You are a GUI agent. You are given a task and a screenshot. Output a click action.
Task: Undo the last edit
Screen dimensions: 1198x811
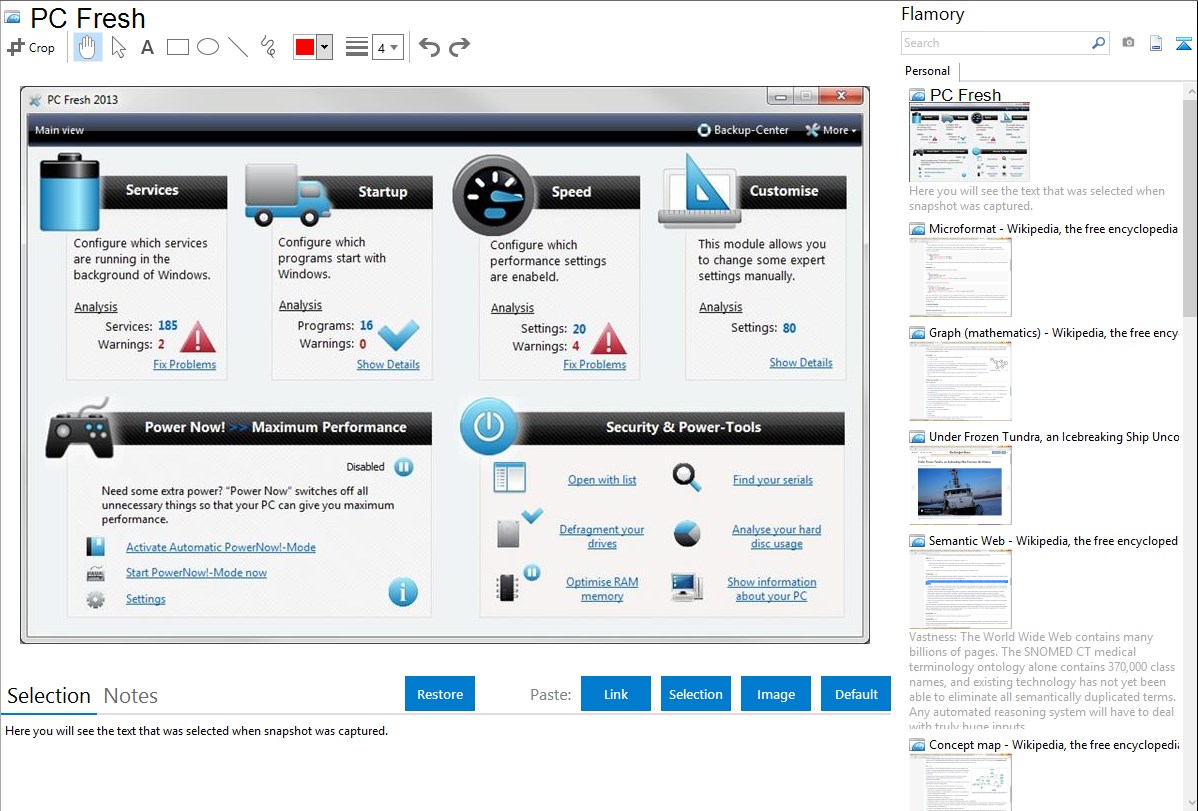[429, 47]
